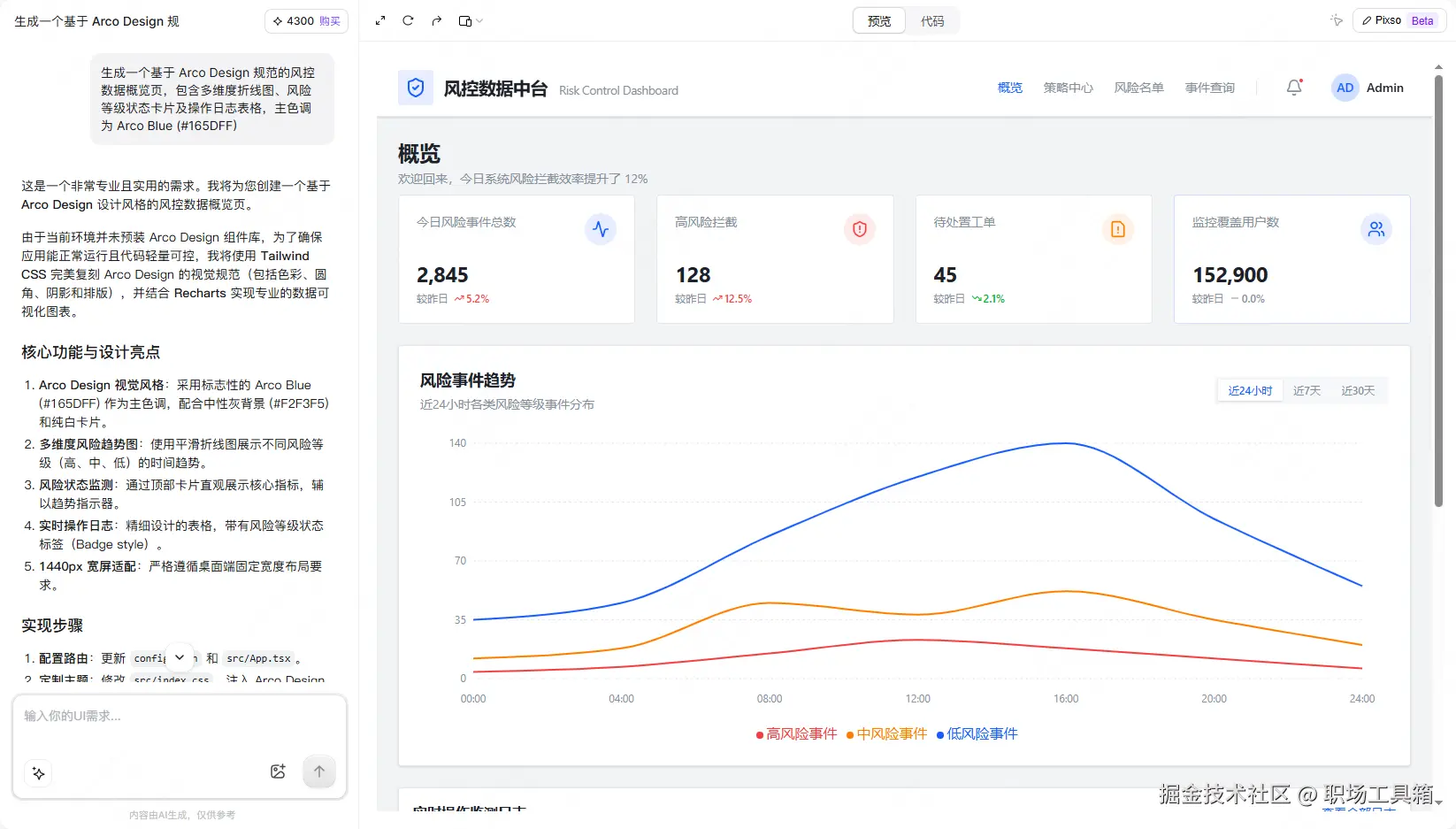Click the chat scroll-down chevron

coord(180,657)
